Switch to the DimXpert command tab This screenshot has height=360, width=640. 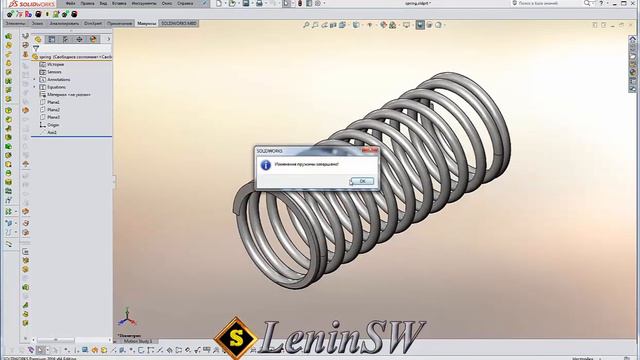pos(93,24)
